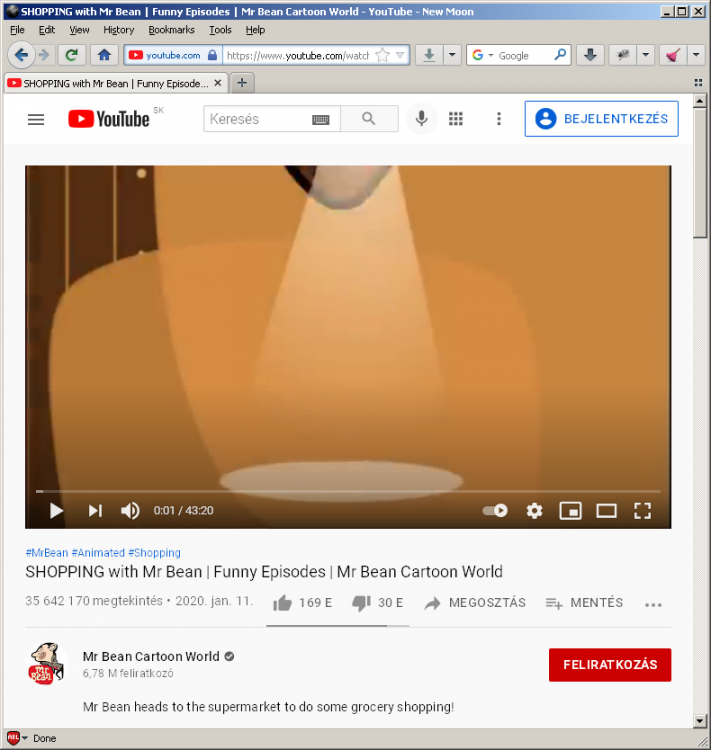The image size is (711, 750).
Task: Play the video
Action: coord(56,511)
